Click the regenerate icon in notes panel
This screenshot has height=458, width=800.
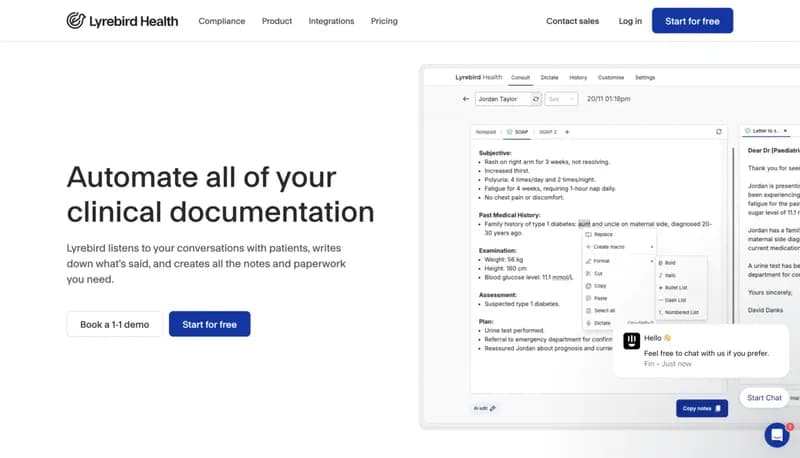[719, 132]
